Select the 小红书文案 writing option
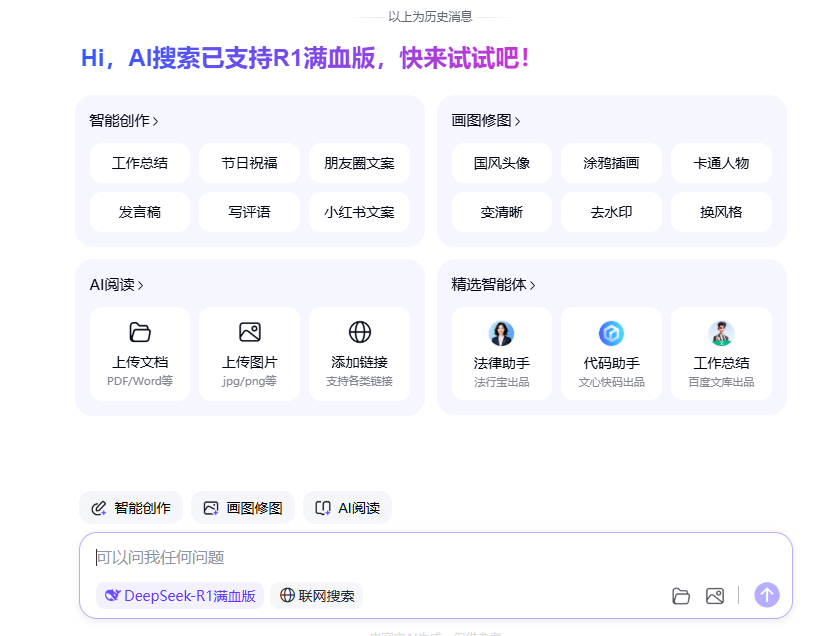The height and width of the screenshot is (636, 832). coord(359,212)
